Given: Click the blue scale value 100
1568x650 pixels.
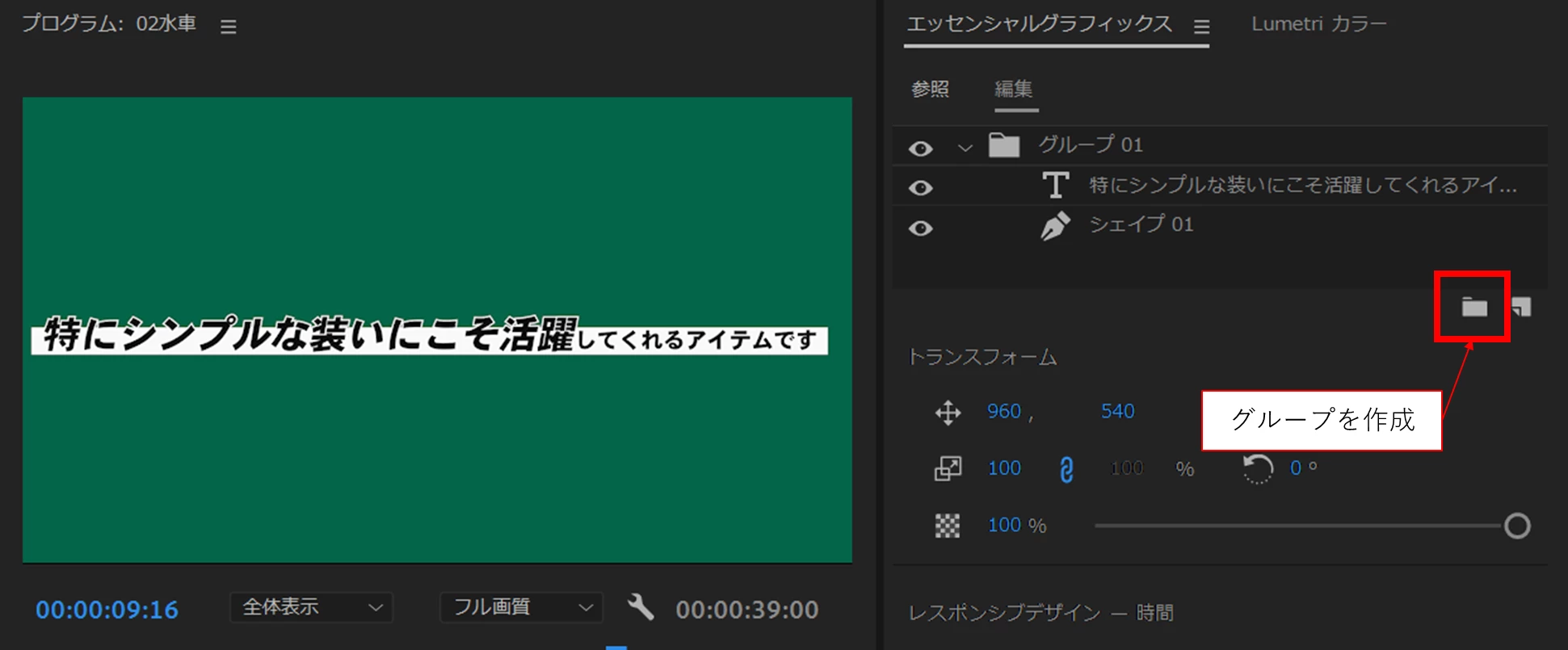Looking at the screenshot, I should tap(1004, 468).
